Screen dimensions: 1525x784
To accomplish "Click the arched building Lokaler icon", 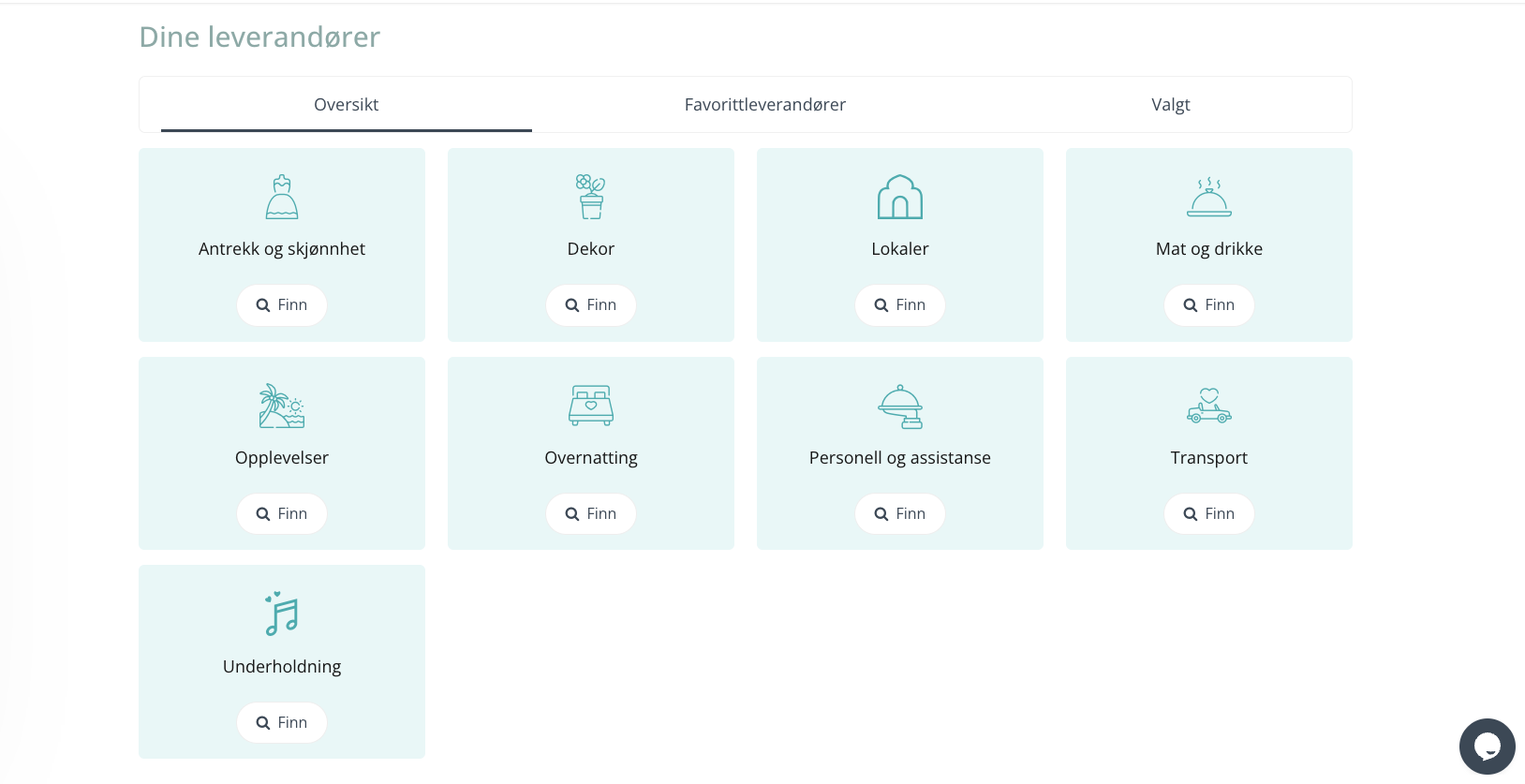I will (x=900, y=197).
